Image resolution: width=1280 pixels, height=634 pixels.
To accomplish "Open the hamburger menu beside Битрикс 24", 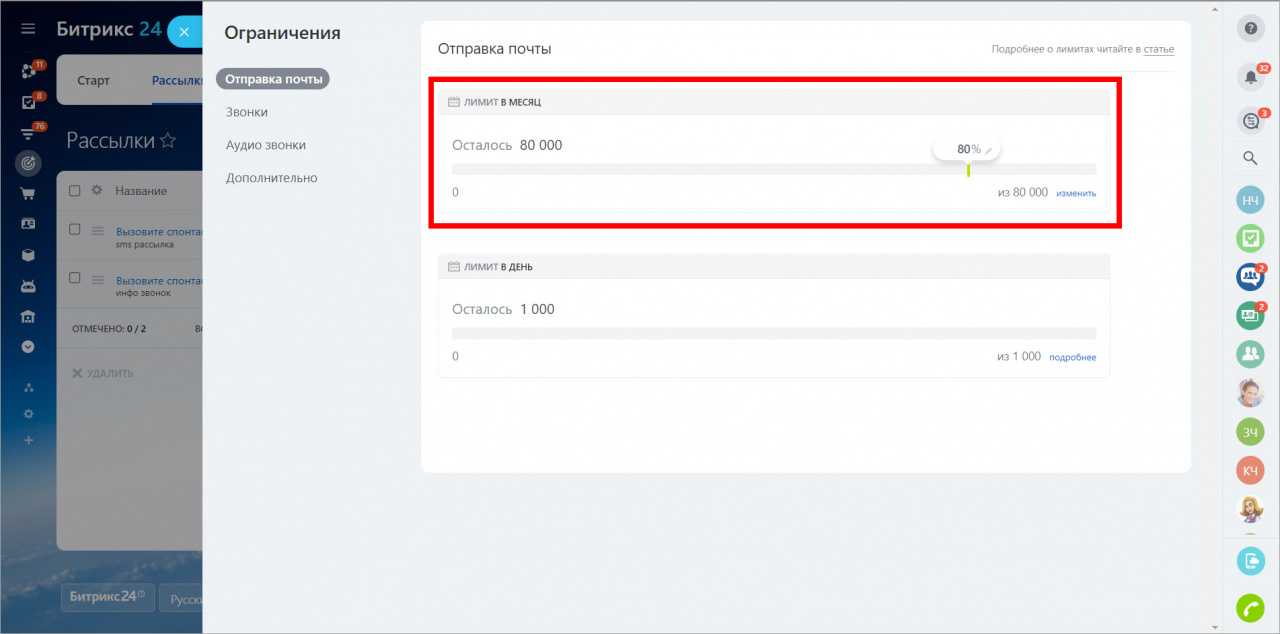I will [28, 30].
